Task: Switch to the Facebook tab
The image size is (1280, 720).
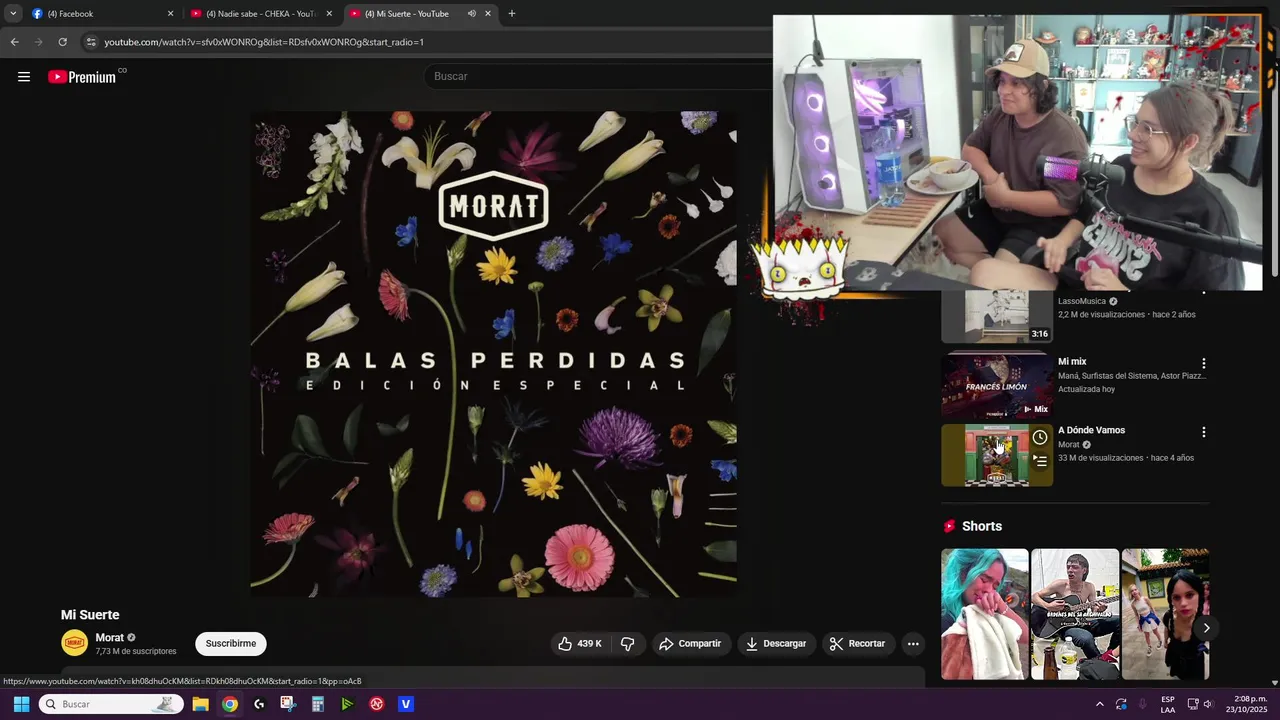Action: (x=100, y=14)
